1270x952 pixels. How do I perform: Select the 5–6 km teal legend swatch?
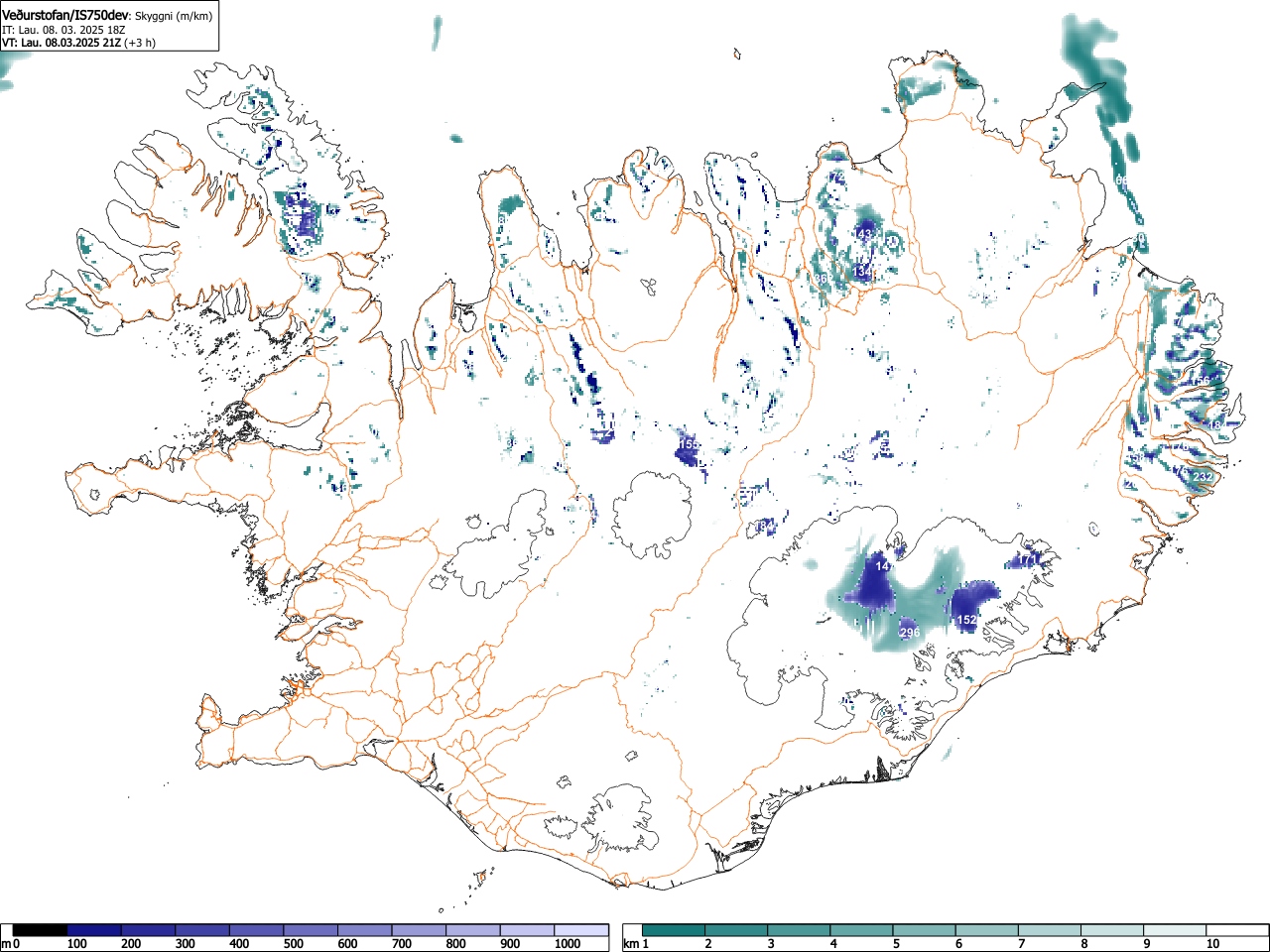925,930
